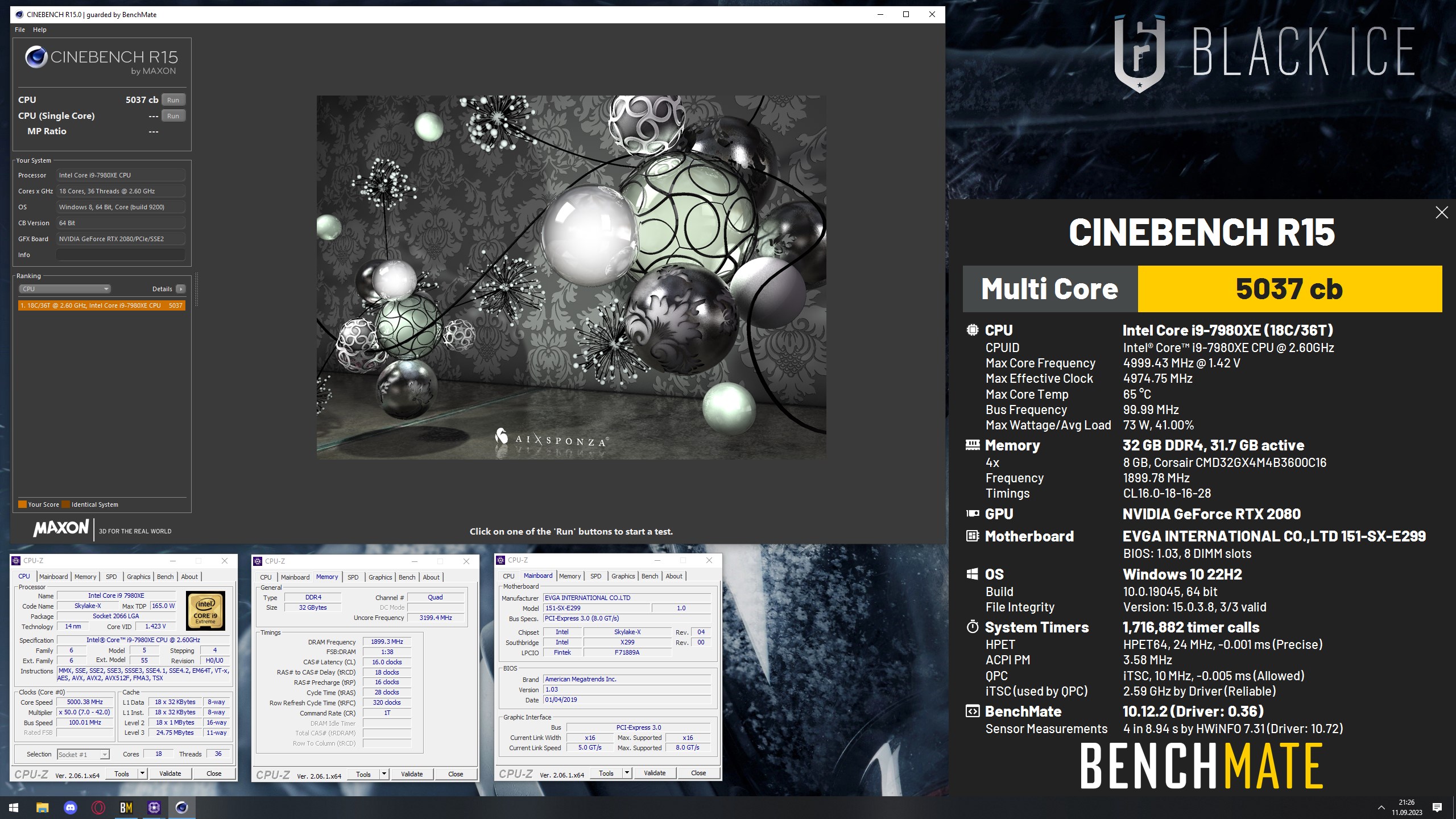This screenshot has width=1456, height=819.
Task: Open Graphics tab in left CPU-Z
Action: coord(138,577)
